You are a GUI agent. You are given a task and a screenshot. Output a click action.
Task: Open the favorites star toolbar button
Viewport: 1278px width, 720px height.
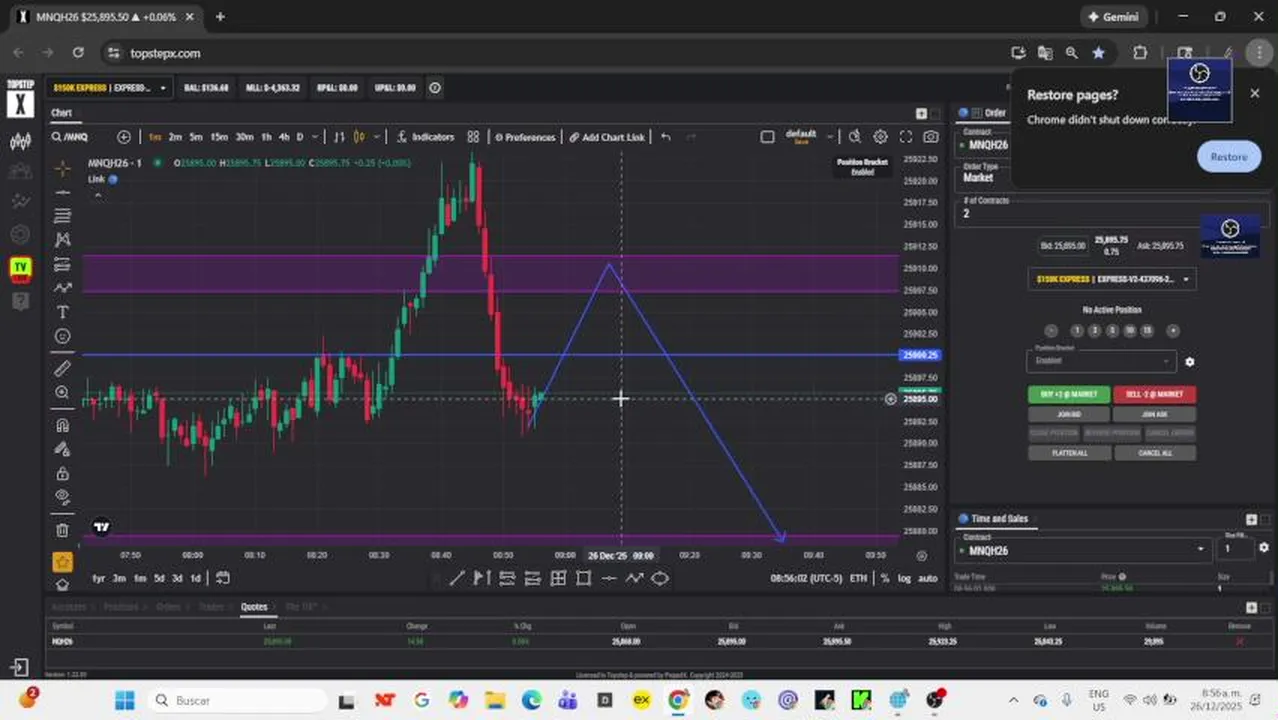point(62,562)
